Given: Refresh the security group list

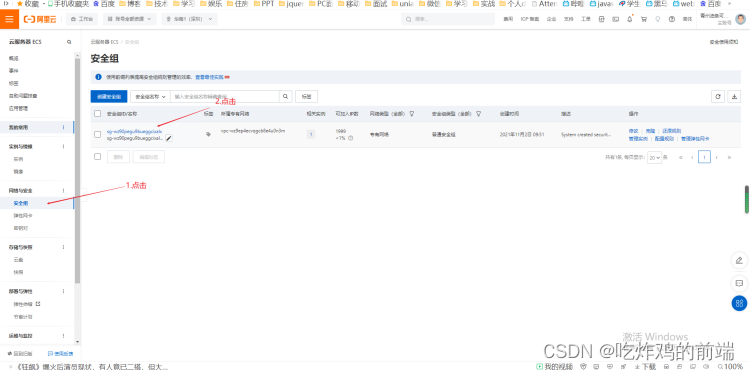Looking at the screenshot, I should [x=717, y=96].
